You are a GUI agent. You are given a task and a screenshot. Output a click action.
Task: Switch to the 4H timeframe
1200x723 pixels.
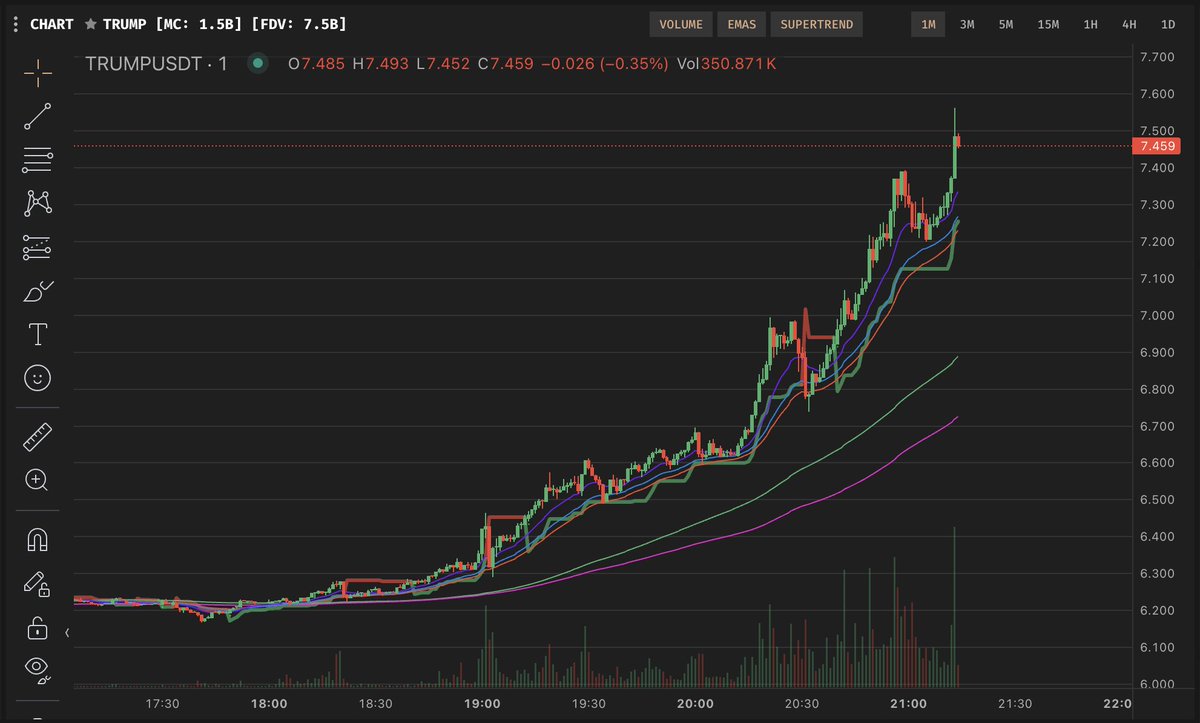[x=1129, y=24]
